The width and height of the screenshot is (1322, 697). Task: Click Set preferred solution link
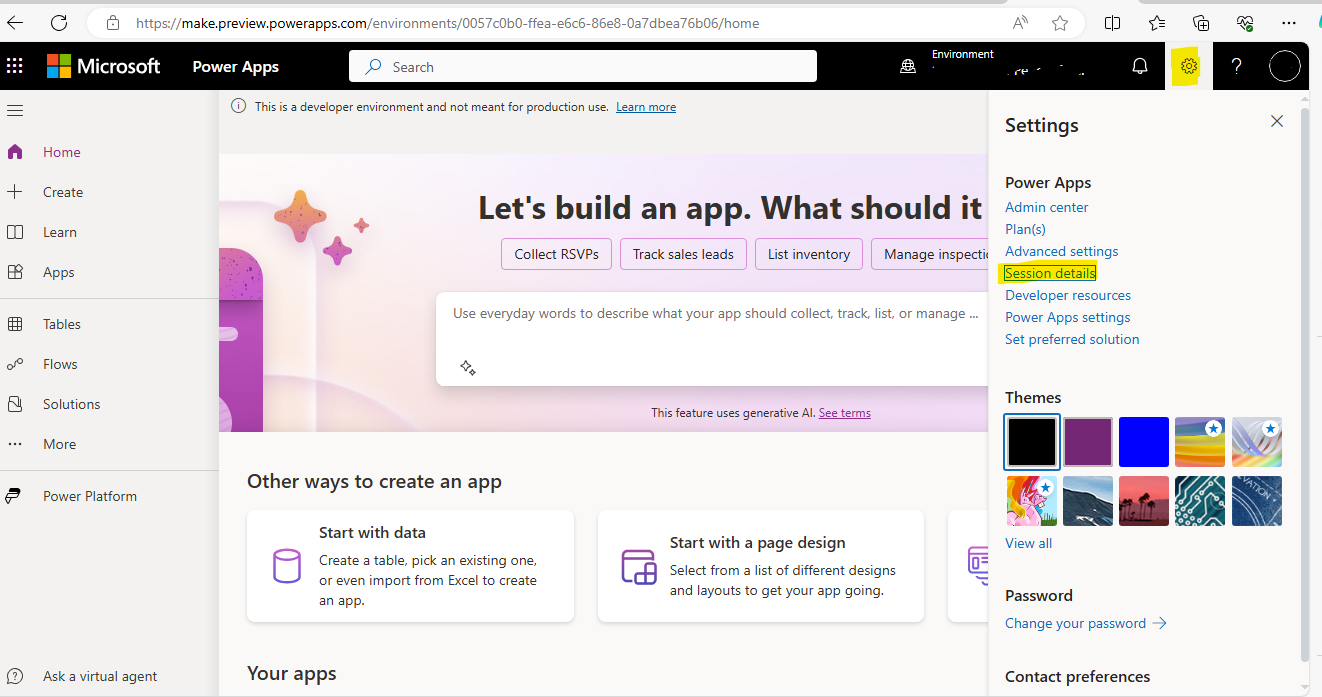coord(1072,339)
